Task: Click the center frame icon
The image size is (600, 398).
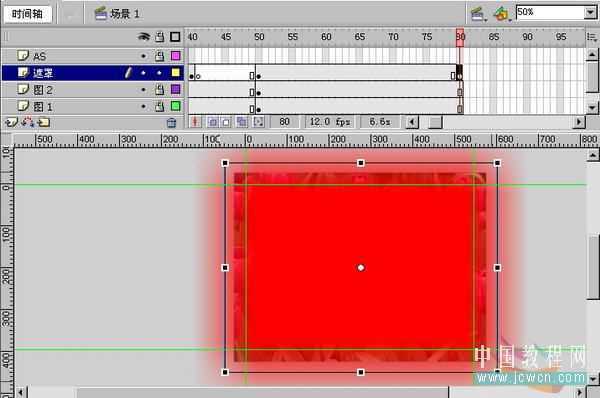Action: 195,122
